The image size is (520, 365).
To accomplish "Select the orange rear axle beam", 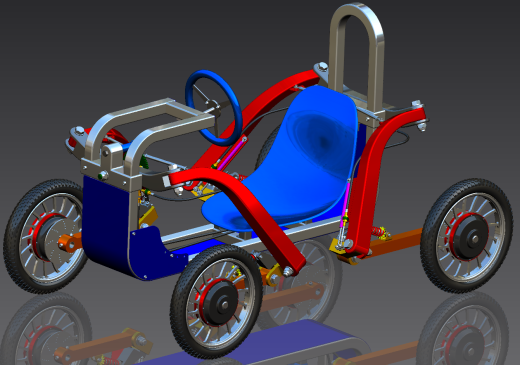I will [x=397, y=242].
